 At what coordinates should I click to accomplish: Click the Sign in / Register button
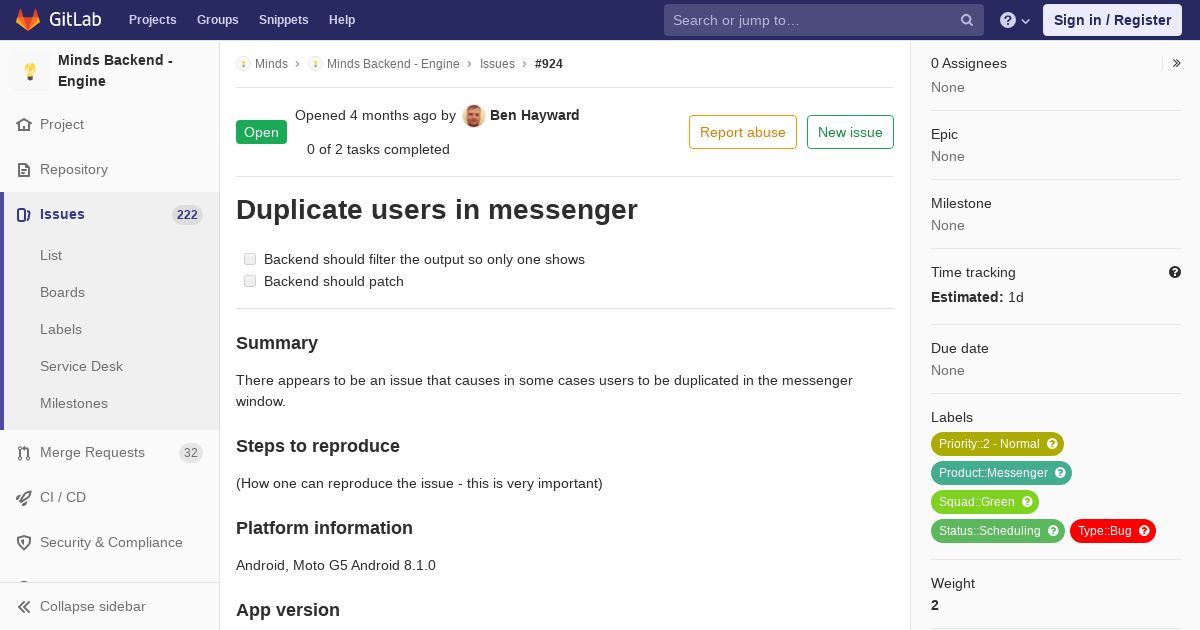[x=1112, y=20]
